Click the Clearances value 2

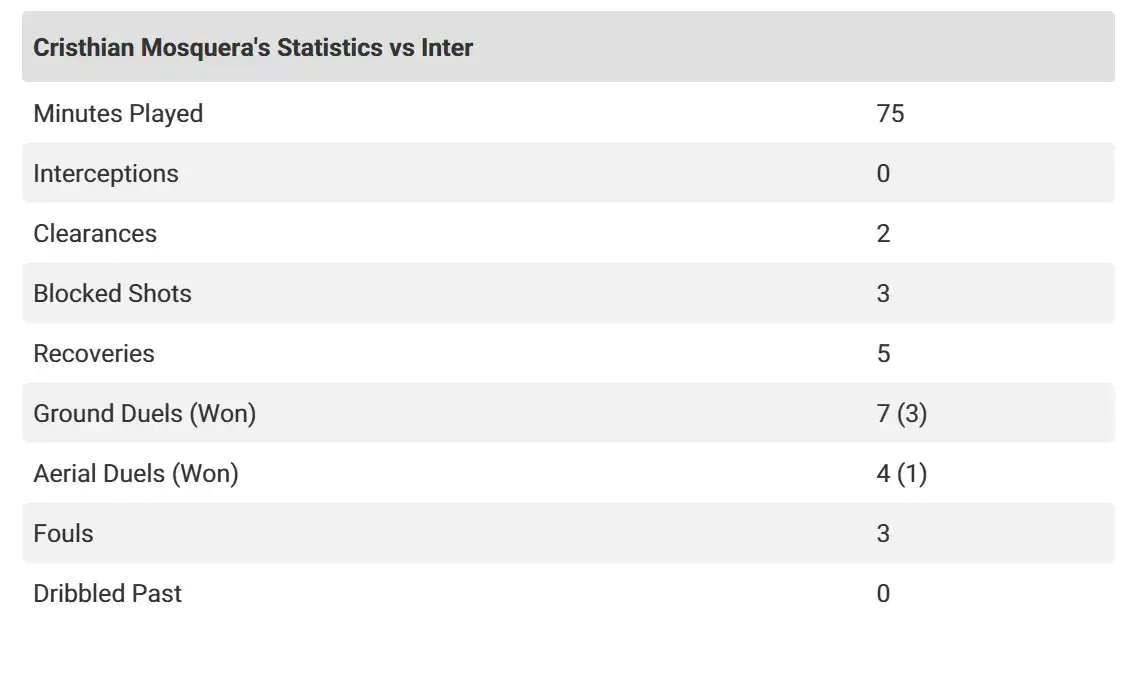pyautogui.click(x=883, y=233)
